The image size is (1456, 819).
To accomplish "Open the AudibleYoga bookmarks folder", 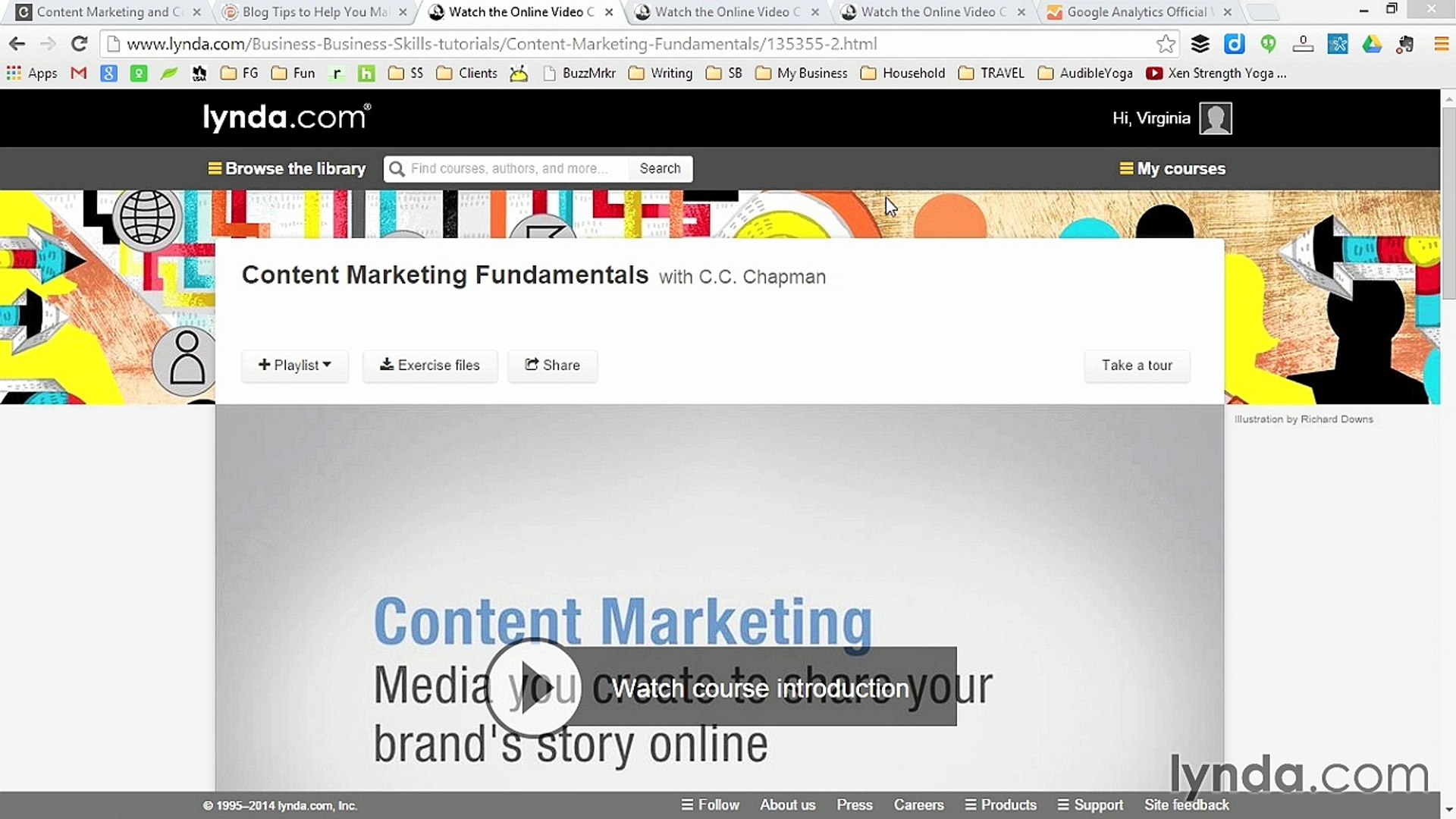I will click(x=1085, y=73).
